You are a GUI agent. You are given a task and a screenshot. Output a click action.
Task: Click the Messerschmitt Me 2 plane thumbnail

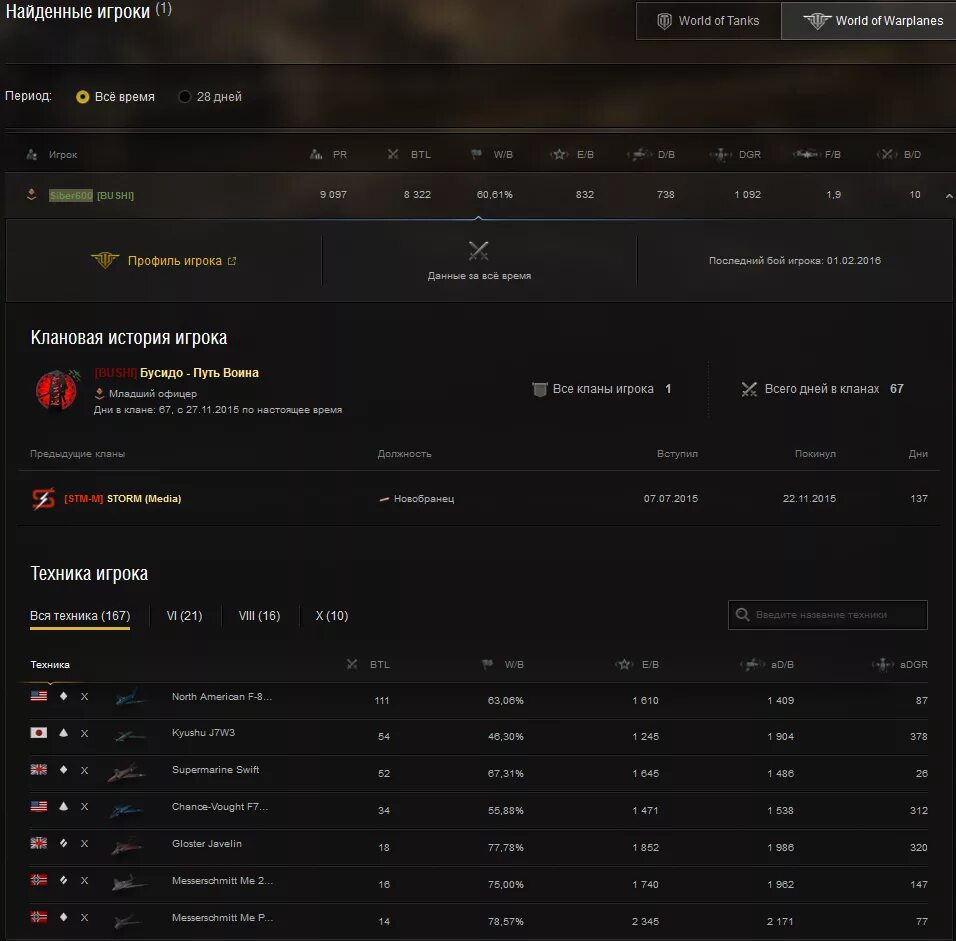point(129,883)
